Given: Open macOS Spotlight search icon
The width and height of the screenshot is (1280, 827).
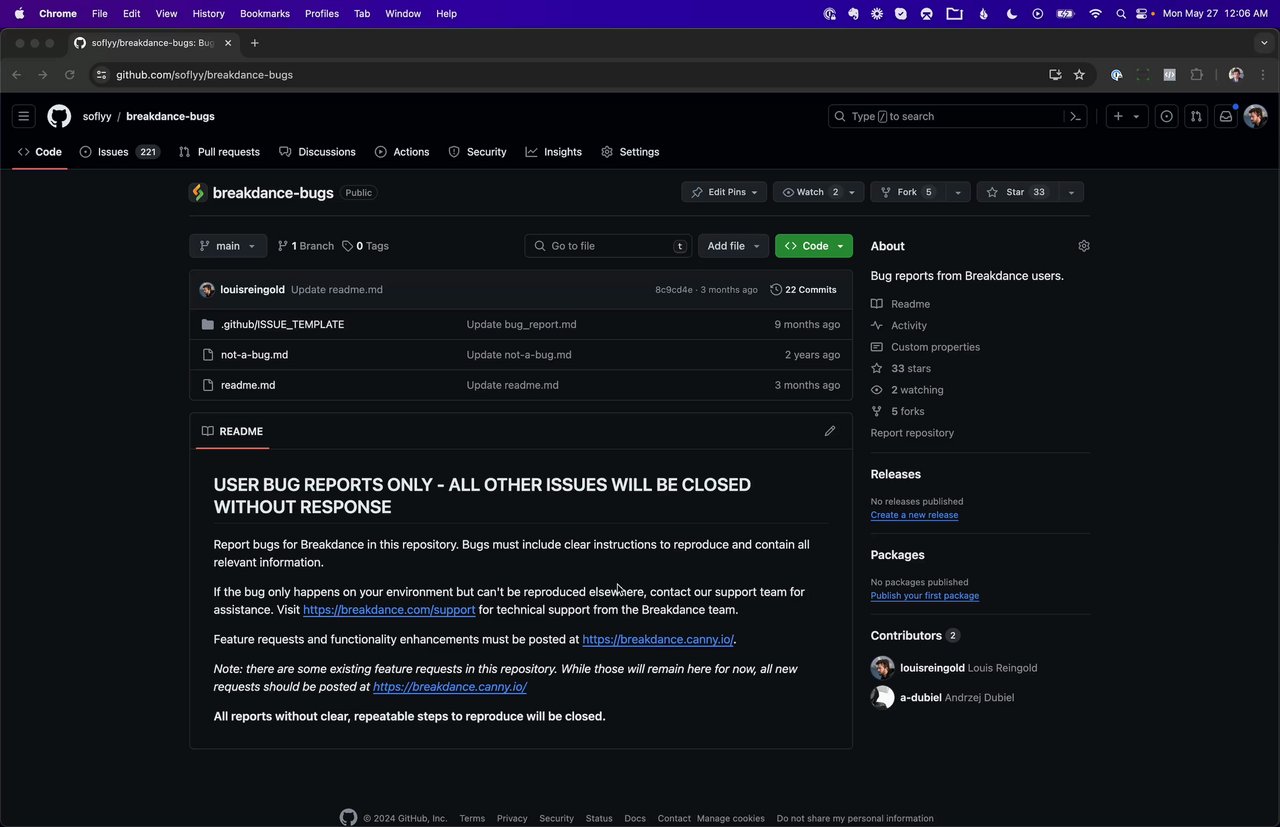Looking at the screenshot, I should tap(1121, 13).
